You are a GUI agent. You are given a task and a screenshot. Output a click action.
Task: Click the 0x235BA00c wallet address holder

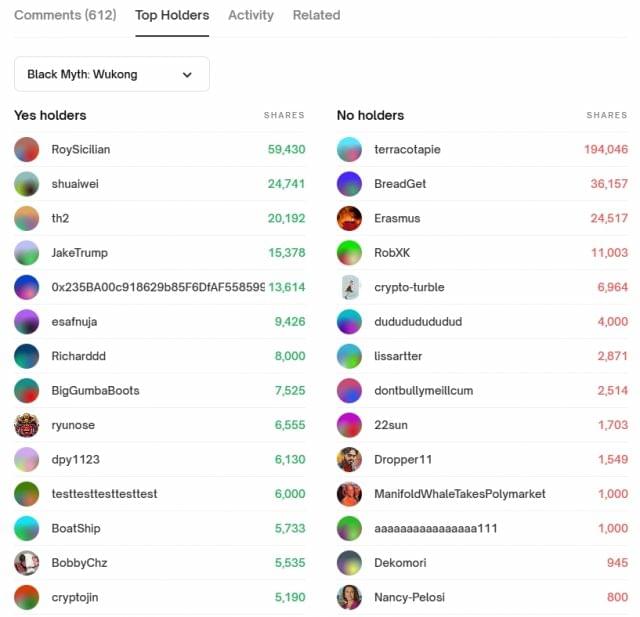point(157,287)
